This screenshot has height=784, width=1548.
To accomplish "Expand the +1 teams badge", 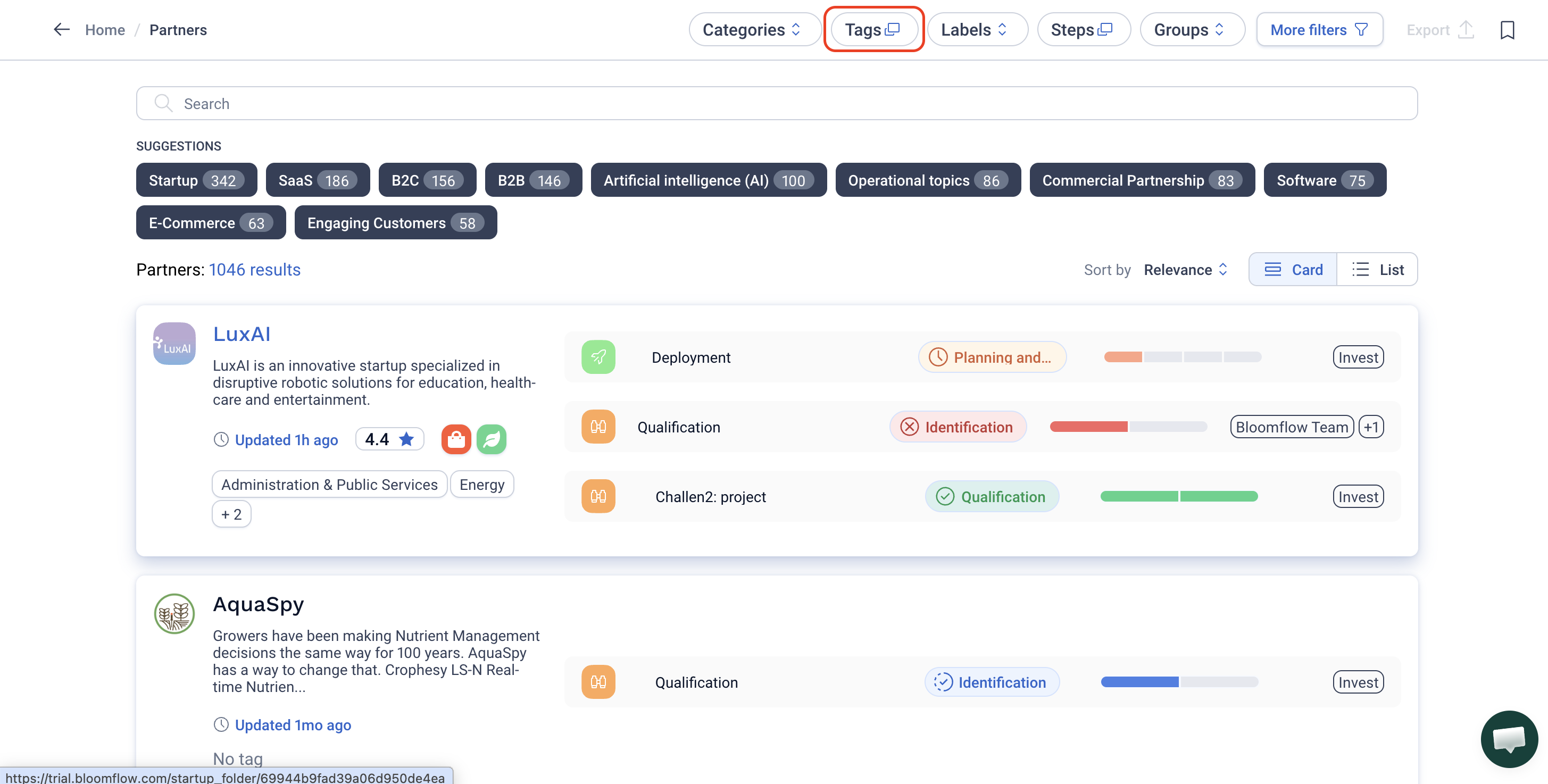I will pos(1371,427).
